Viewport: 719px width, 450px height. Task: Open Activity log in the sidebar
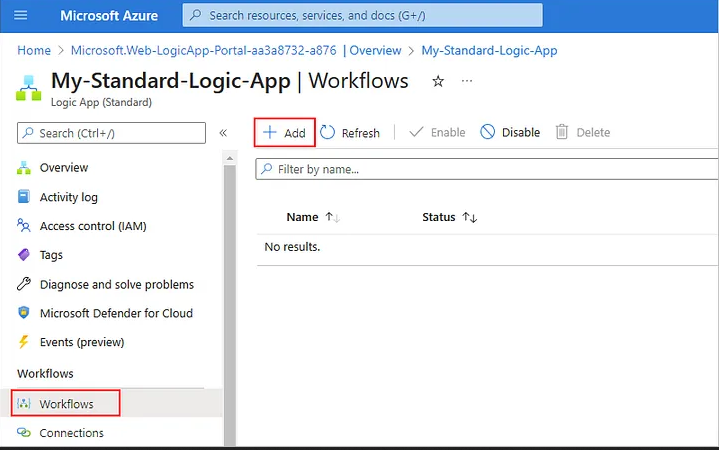coord(68,197)
